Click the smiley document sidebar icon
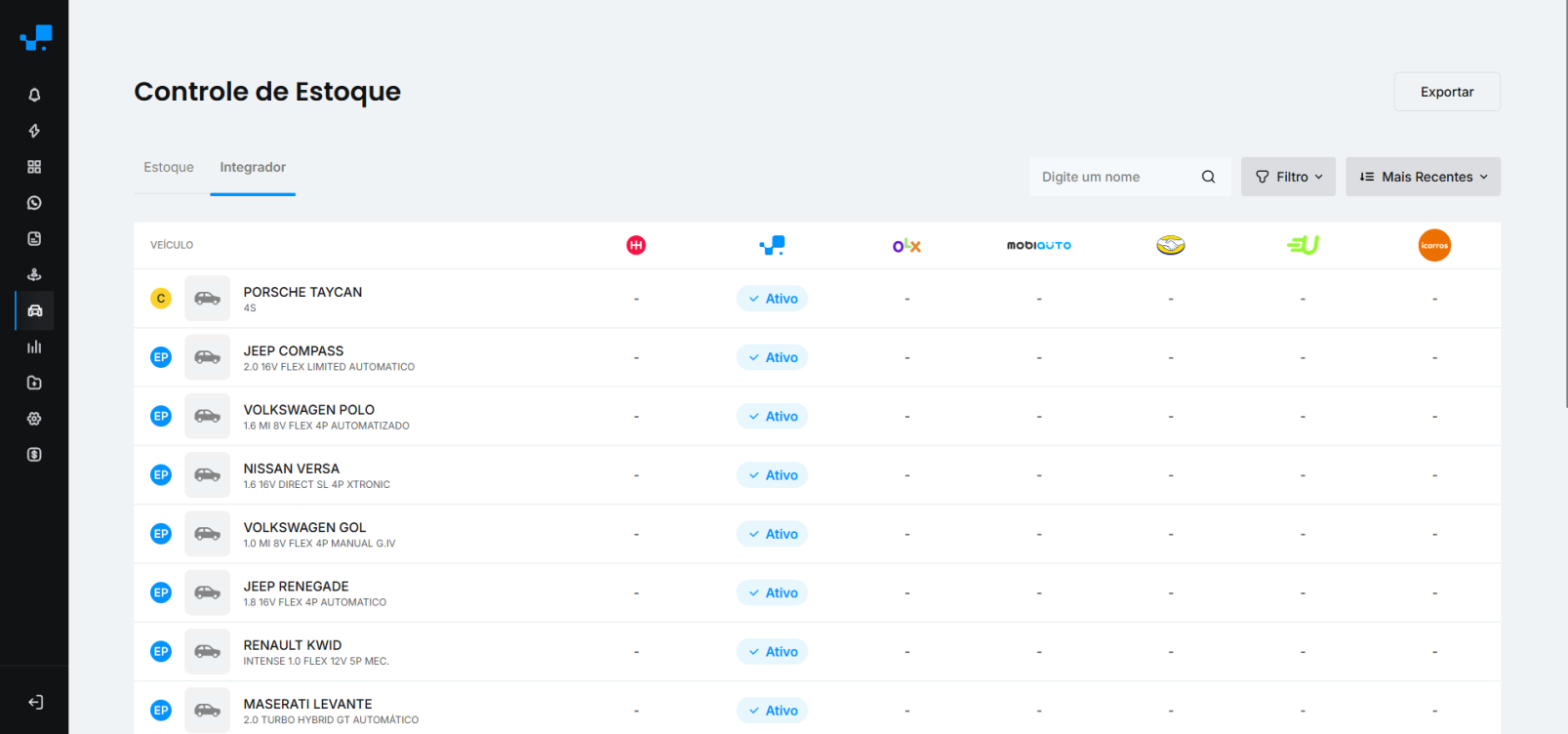Viewport: 1568px width, 734px height. (x=34, y=239)
